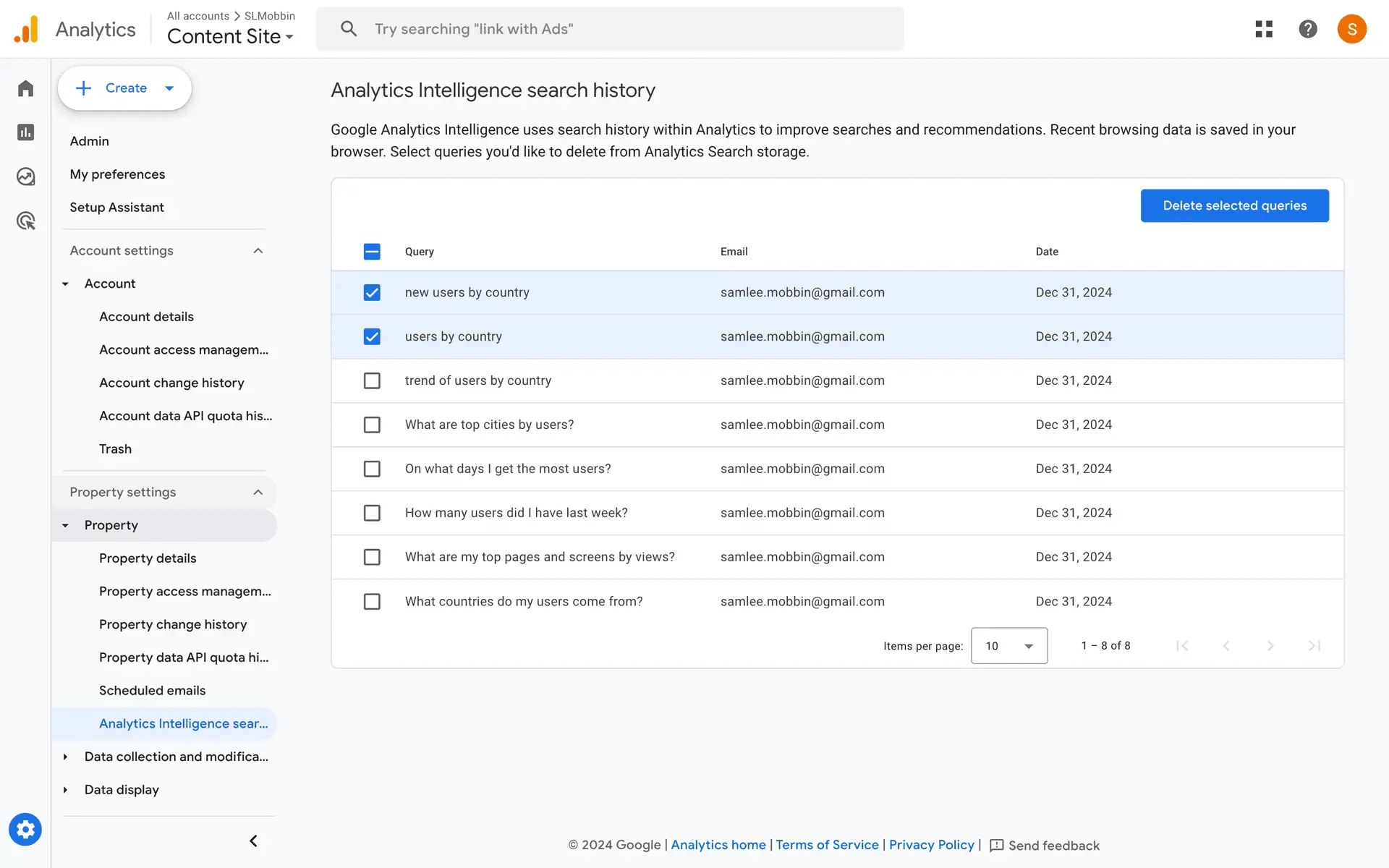Viewport: 1389px width, 868px height.
Task: Collapse the Account settings section
Action: click(258, 250)
